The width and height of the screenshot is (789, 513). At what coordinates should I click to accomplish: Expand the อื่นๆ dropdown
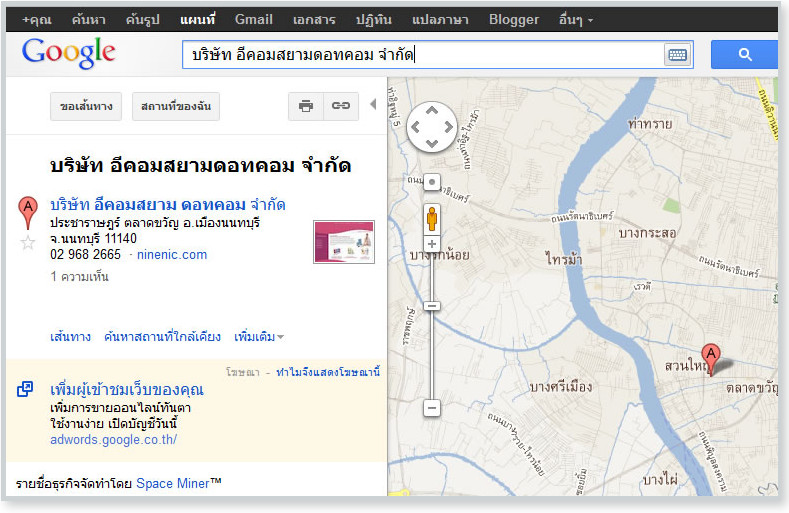576,20
